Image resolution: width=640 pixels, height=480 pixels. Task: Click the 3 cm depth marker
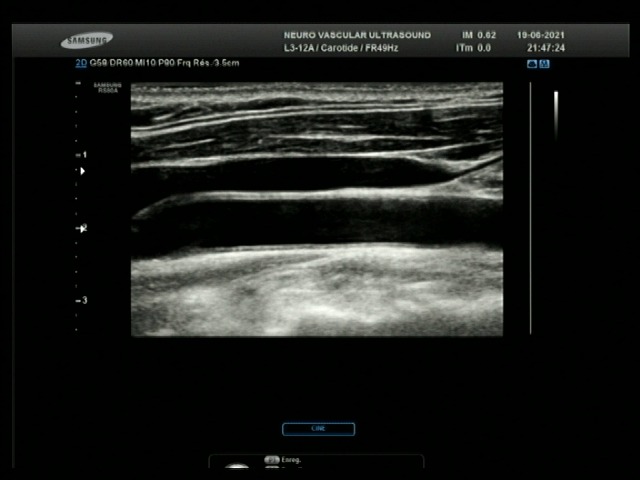coord(83,300)
